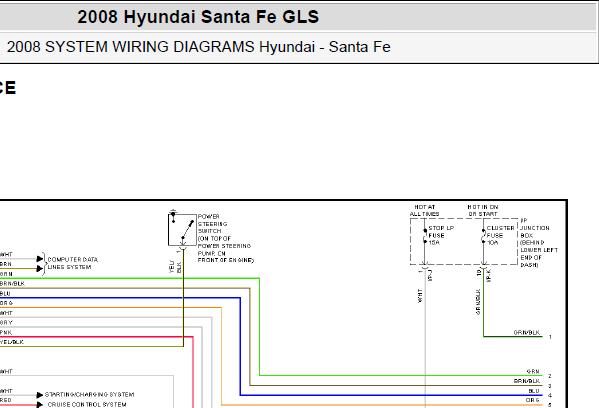Click the 'HOT IN ON OR START' label
Image resolution: width=599 pixels, height=408 pixels.
click(483, 210)
